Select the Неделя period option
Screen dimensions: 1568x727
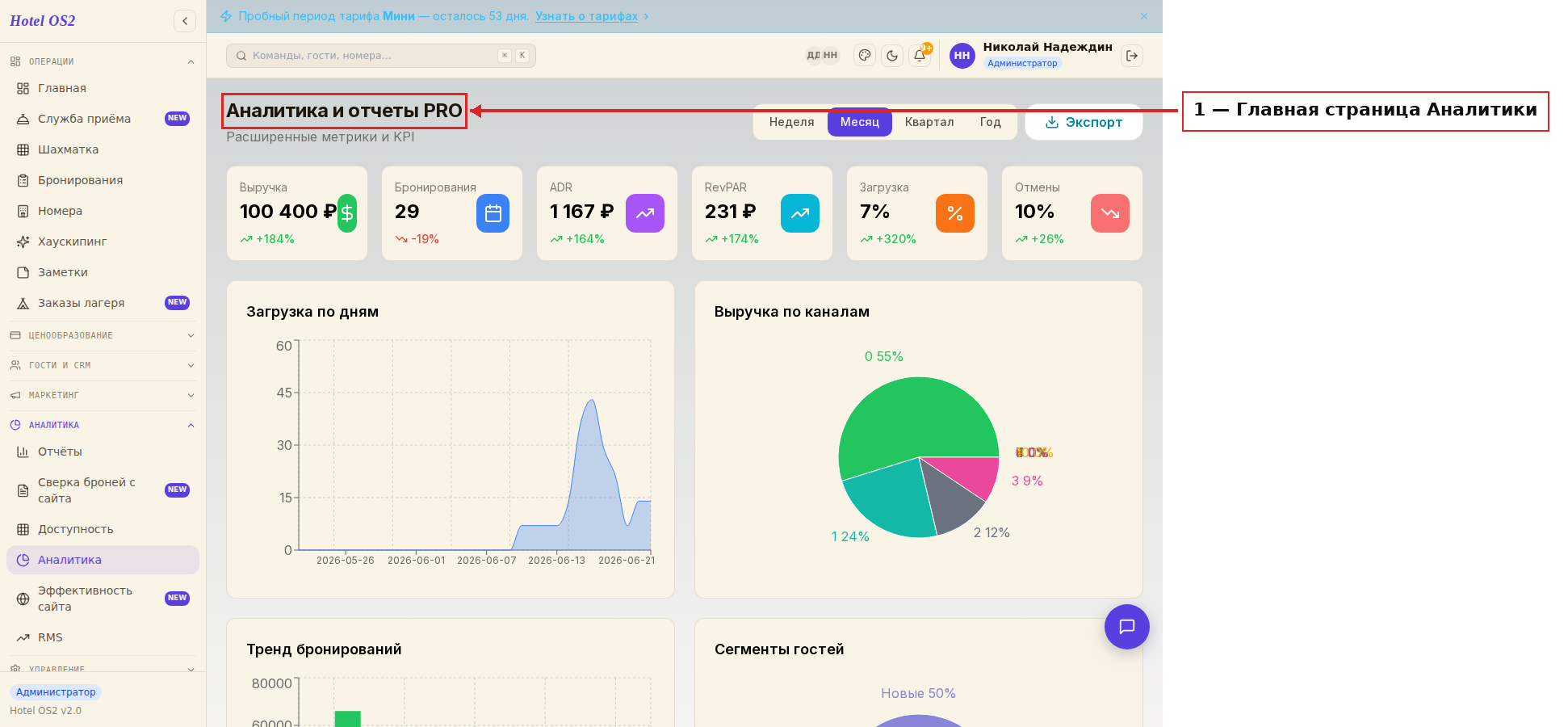pyautogui.click(x=791, y=122)
